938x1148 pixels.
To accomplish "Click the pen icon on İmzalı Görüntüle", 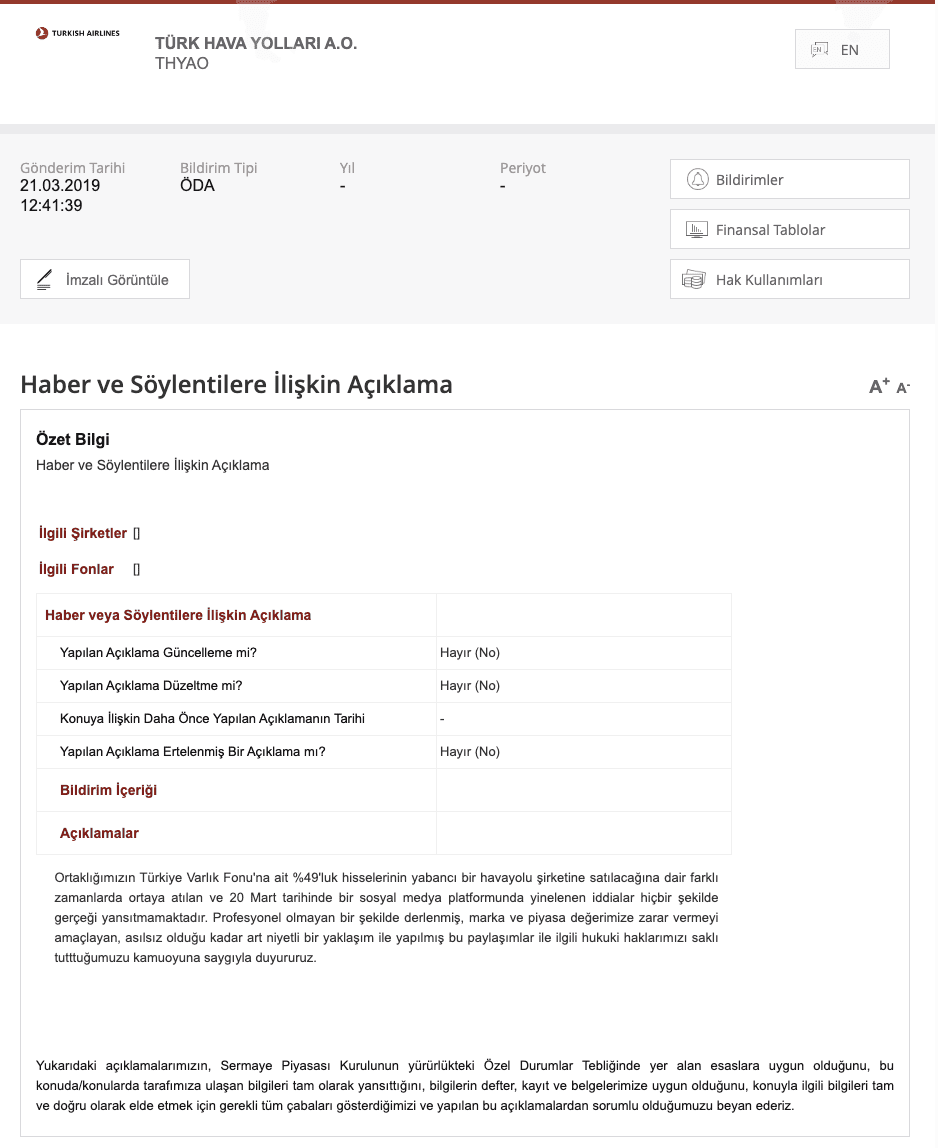I will click(44, 280).
